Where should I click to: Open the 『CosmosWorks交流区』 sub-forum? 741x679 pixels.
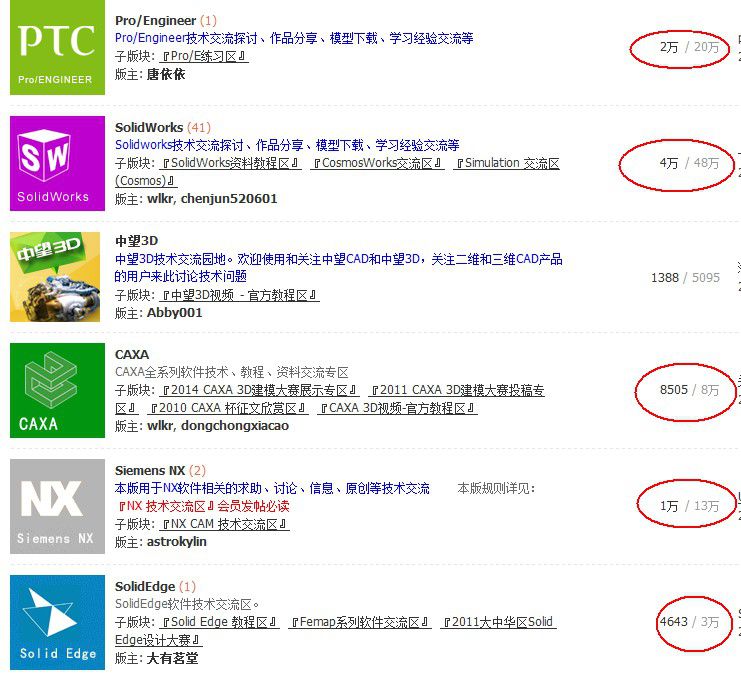pyautogui.click(x=377, y=163)
